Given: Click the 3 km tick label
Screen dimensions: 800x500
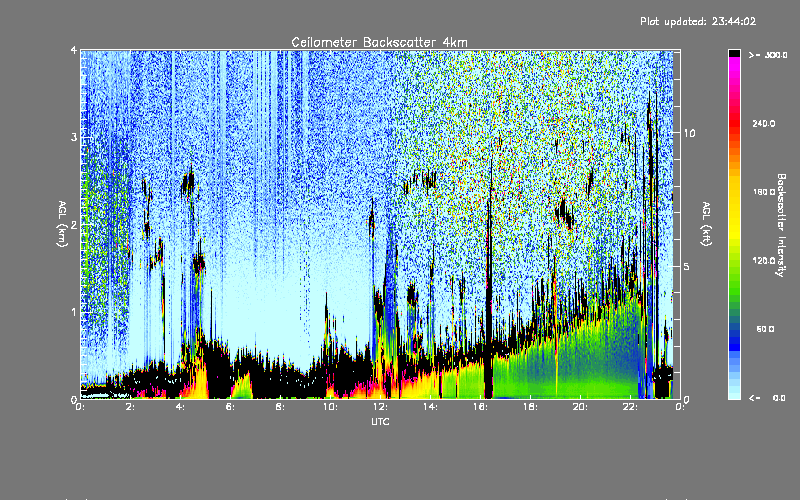Looking at the screenshot, I should click(x=74, y=137).
